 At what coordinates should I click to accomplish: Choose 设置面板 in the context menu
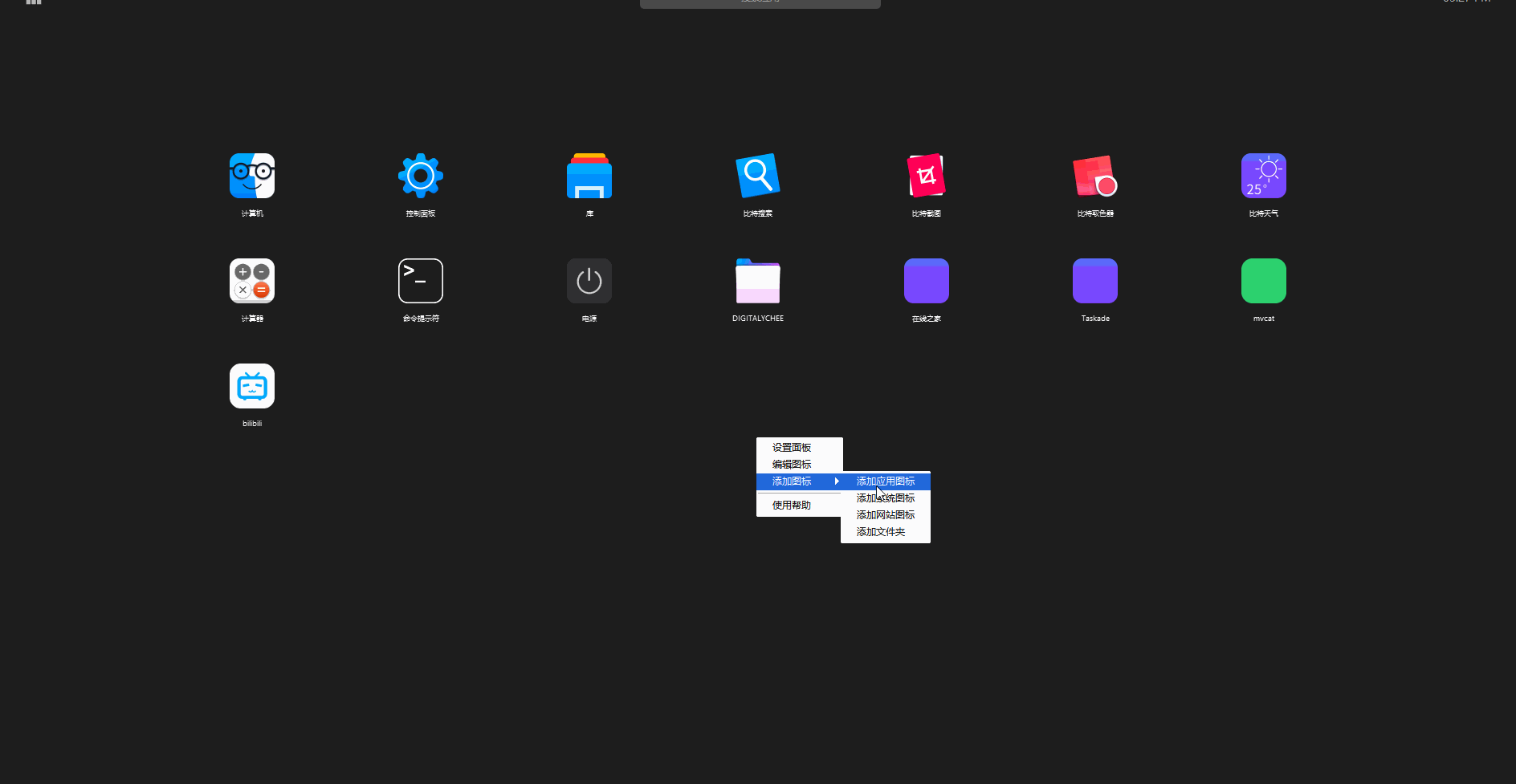[x=792, y=448]
